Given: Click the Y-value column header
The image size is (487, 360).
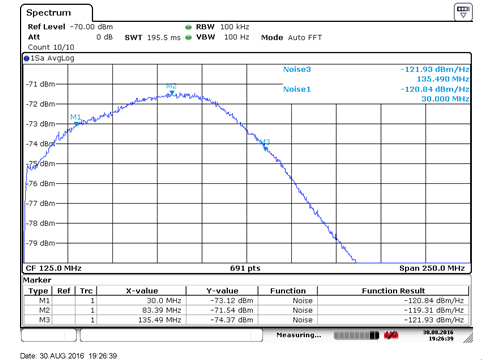Looking at the screenshot, I should 222,291.
